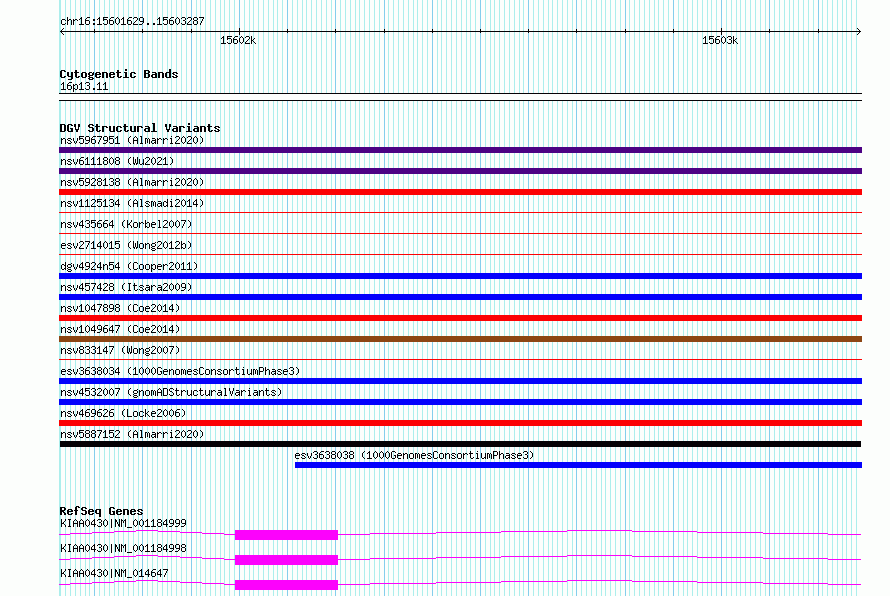Viewport: 890px width, 596px height.
Task: Click the nsv1049647 (Coe2014) label
Action: click(120, 329)
